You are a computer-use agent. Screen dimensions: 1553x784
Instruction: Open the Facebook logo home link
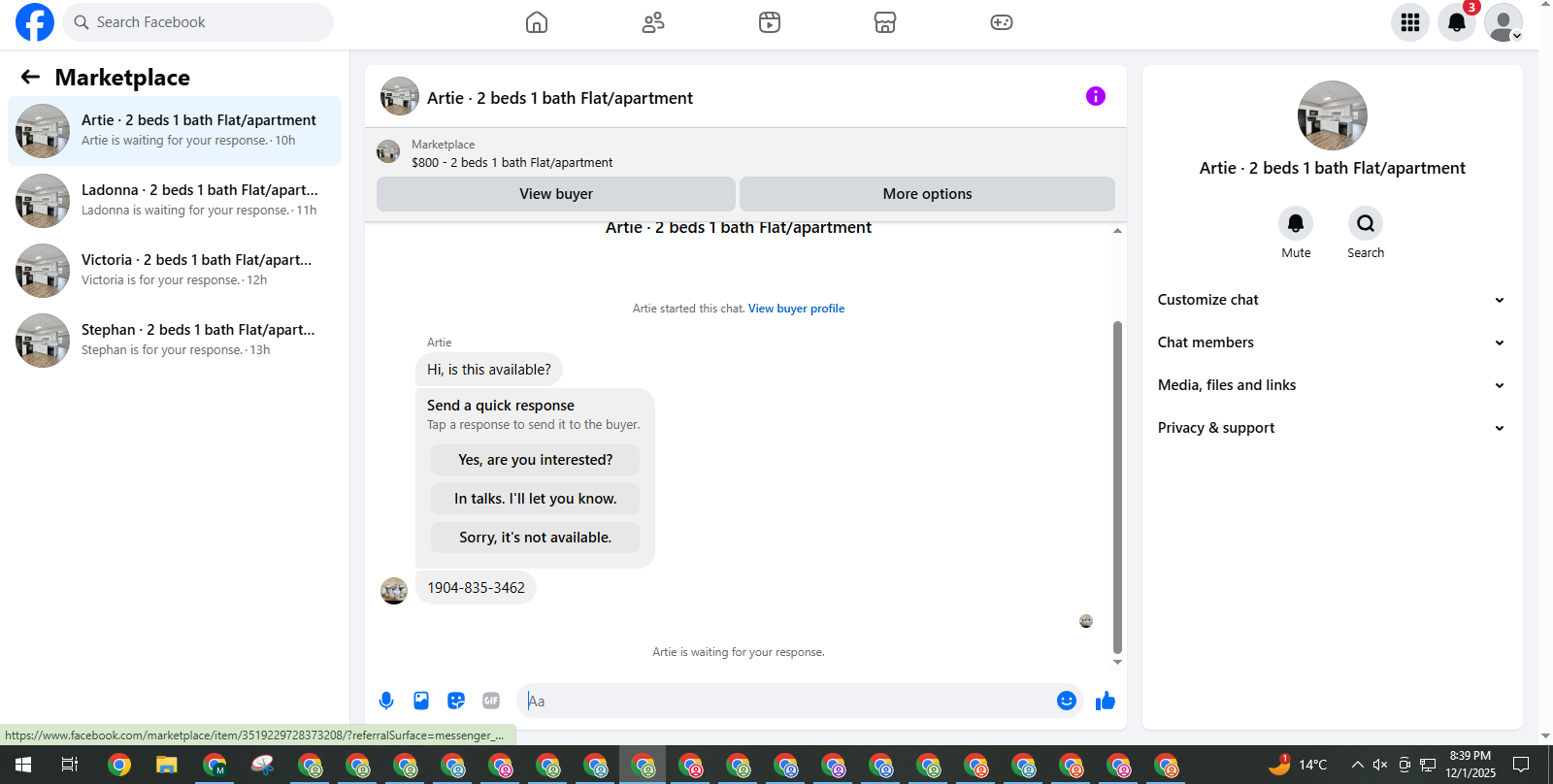pyautogui.click(x=35, y=22)
